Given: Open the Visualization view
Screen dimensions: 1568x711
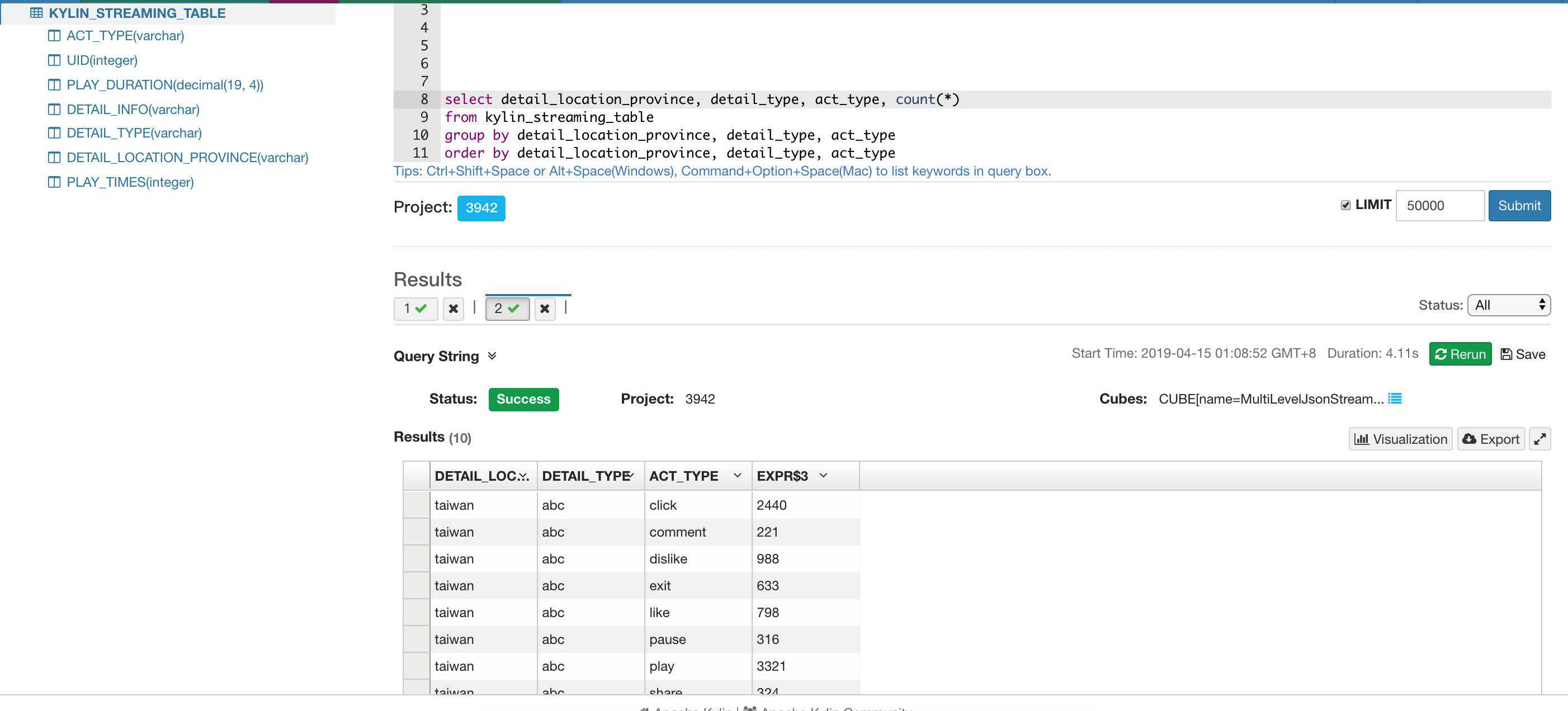Looking at the screenshot, I should (1400, 439).
